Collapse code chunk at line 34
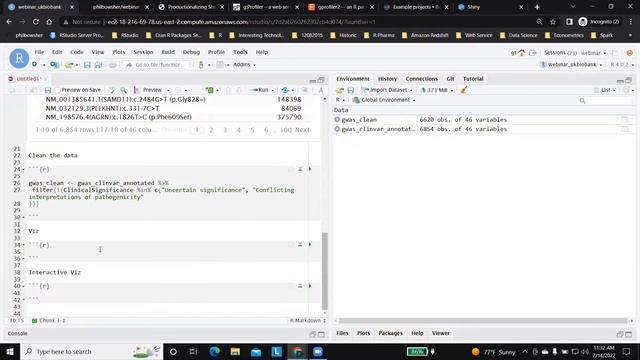The width and height of the screenshot is (640, 360). coord(23,245)
